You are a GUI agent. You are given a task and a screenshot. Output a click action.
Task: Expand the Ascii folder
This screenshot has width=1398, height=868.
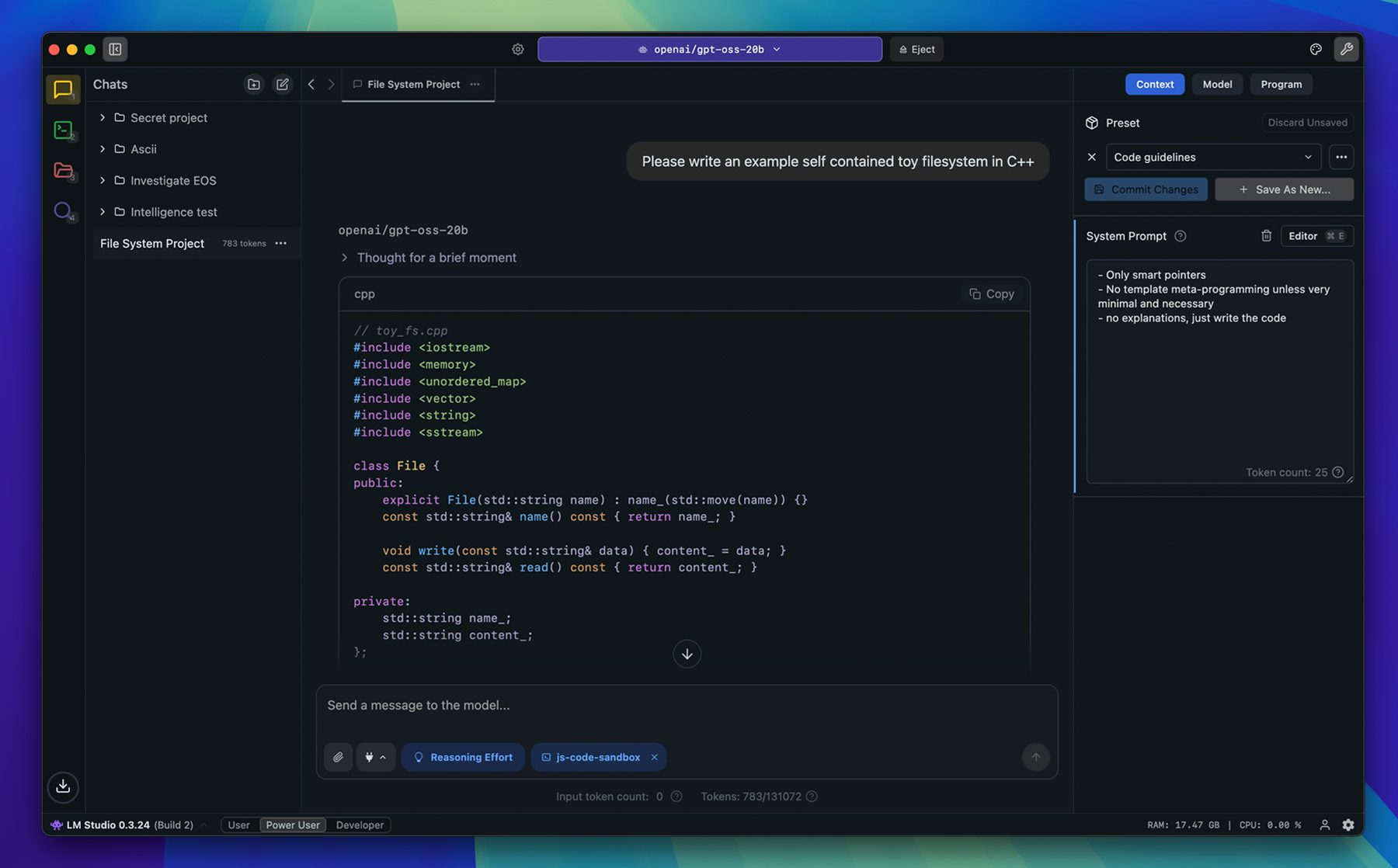[x=103, y=148]
